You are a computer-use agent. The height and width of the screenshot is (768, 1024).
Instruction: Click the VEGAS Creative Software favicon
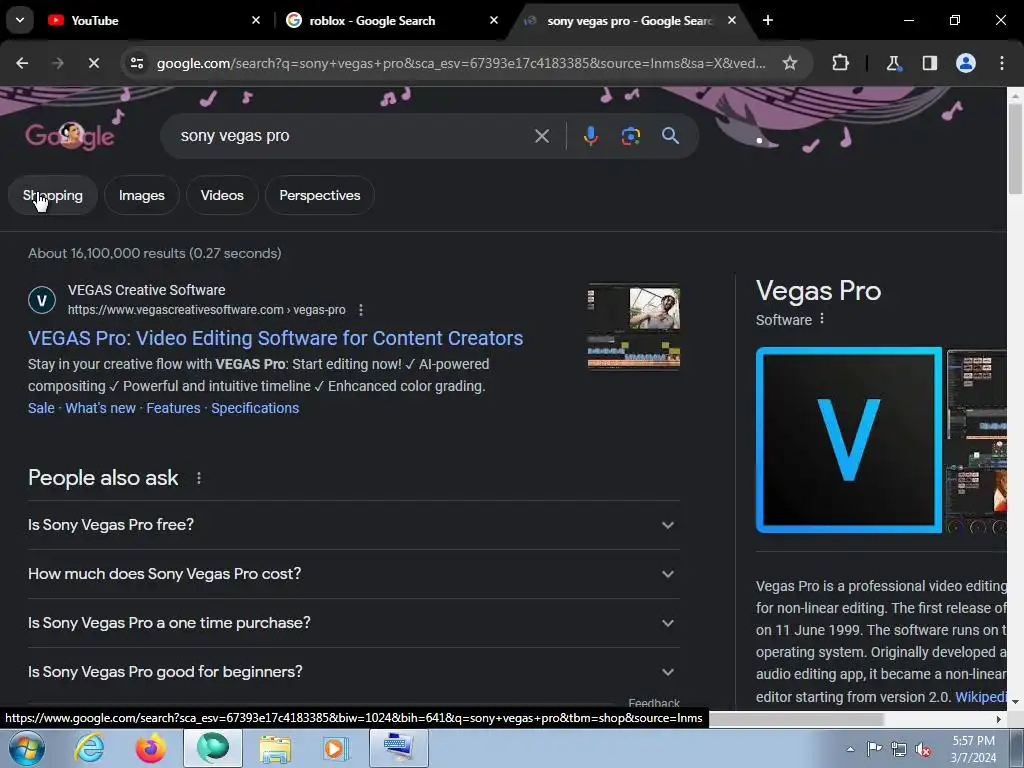click(42, 300)
